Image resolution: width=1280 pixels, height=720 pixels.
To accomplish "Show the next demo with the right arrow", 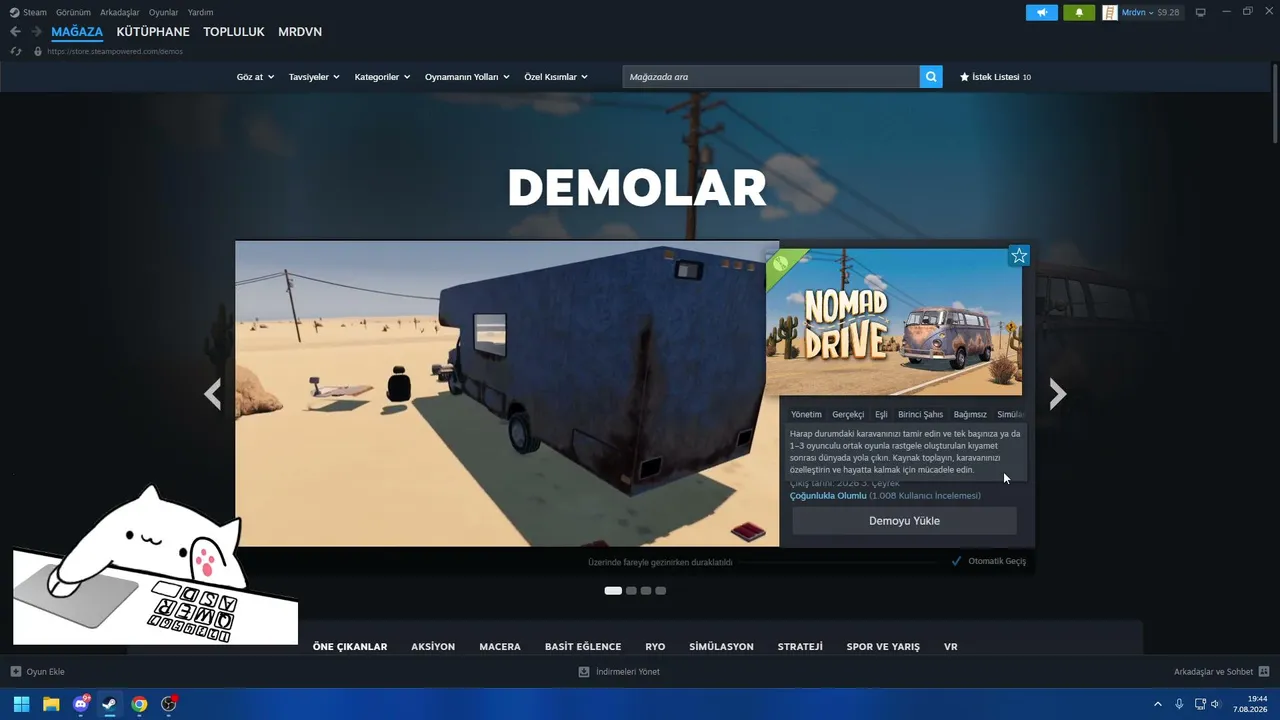I will [1057, 394].
